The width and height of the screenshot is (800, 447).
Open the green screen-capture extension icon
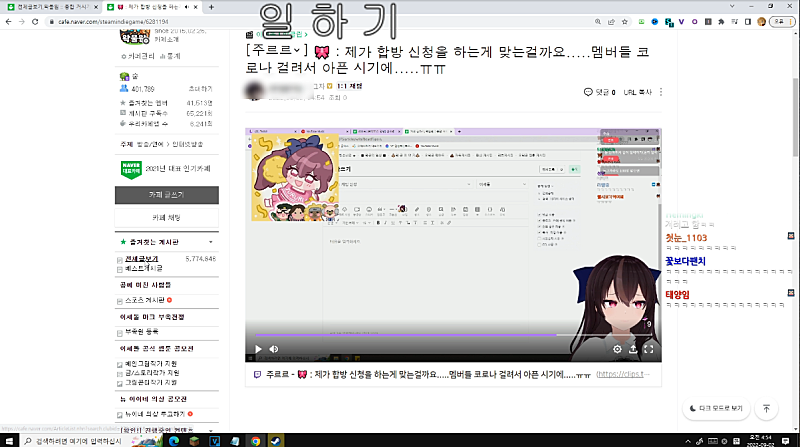[641, 21]
